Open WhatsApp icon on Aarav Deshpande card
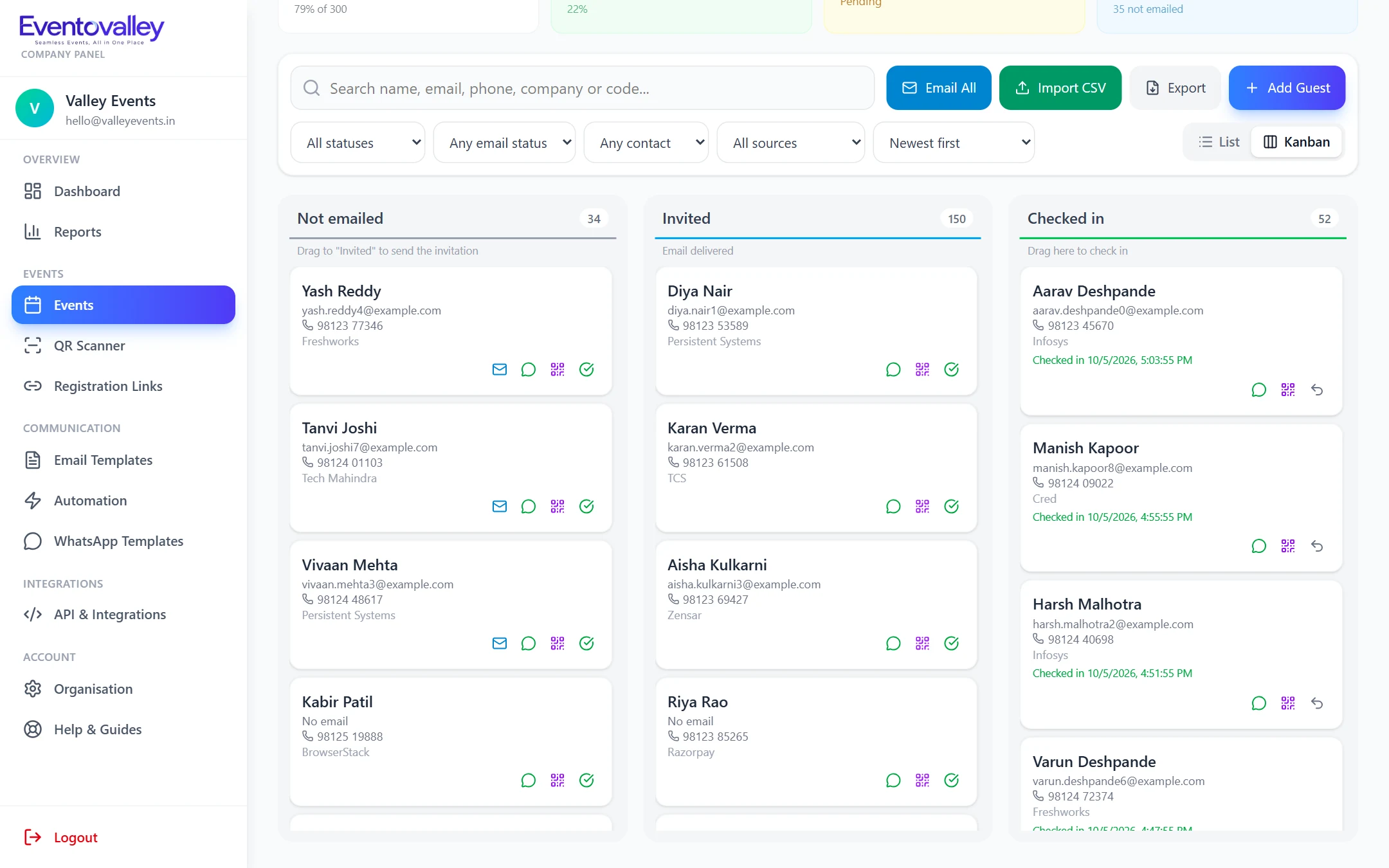This screenshot has height=868, width=1389. click(1258, 390)
